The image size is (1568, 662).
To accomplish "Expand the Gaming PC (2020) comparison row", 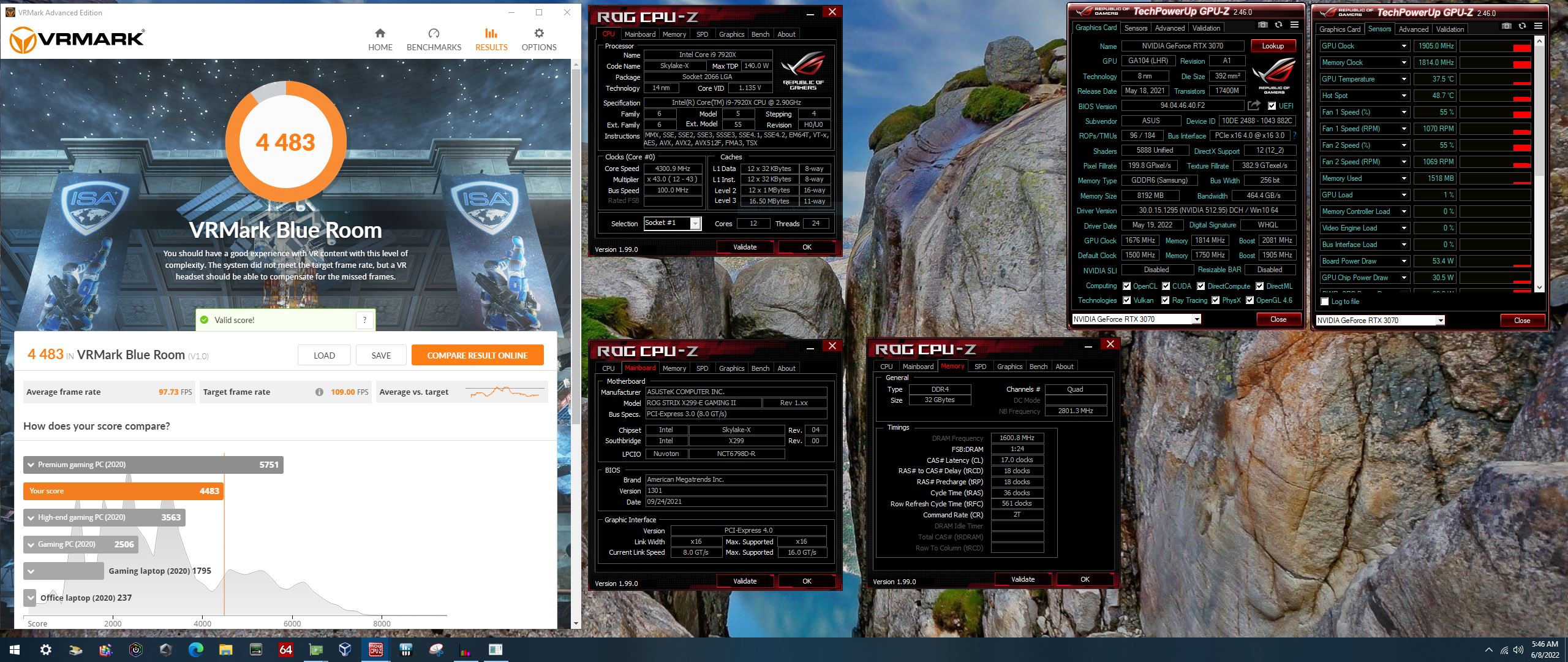I will tap(31, 544).
